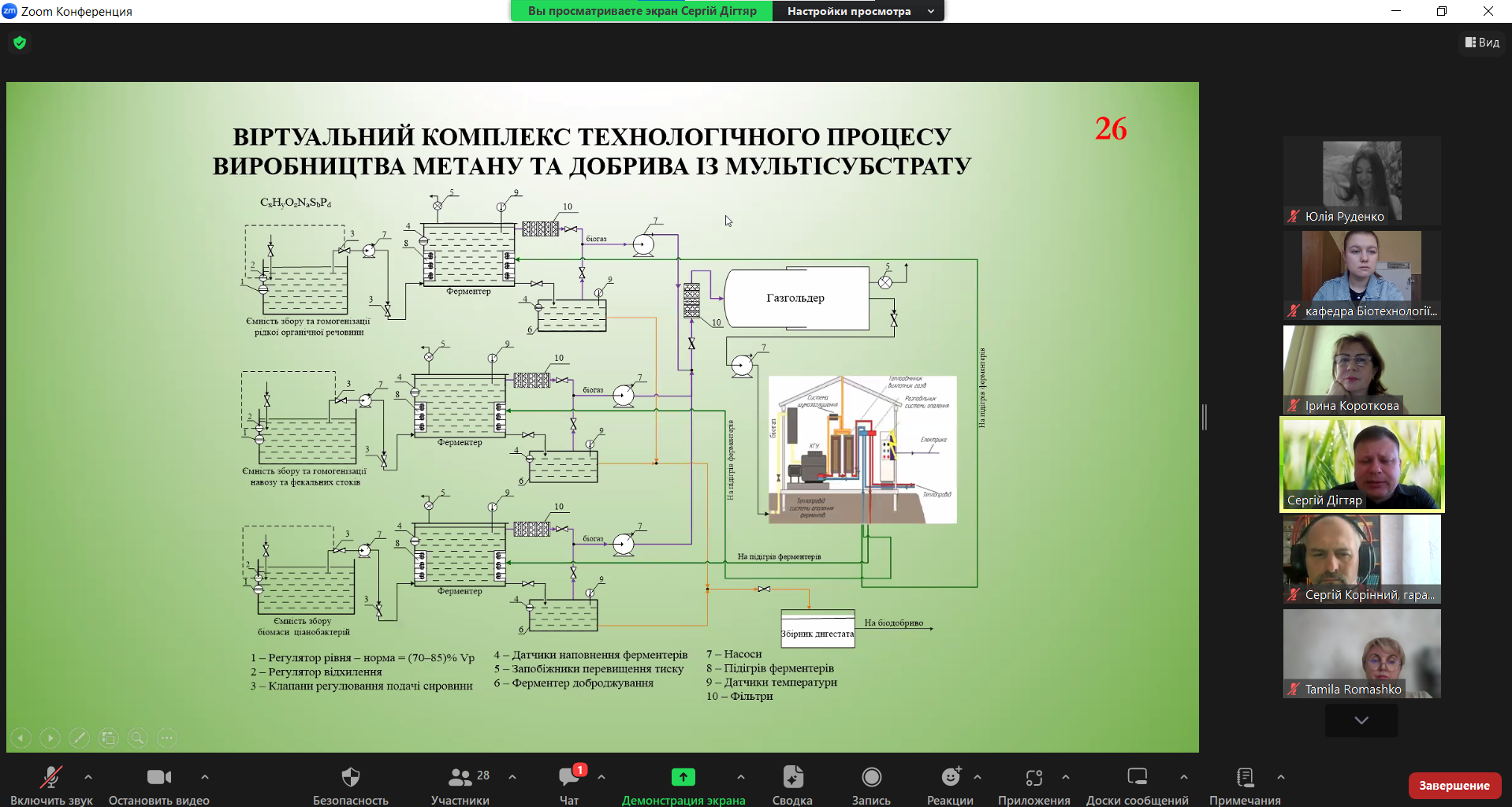Open video options arrow beside camera
Image resolution: width=1512 pixels, height=807 pixels.
tap(205, 777)
